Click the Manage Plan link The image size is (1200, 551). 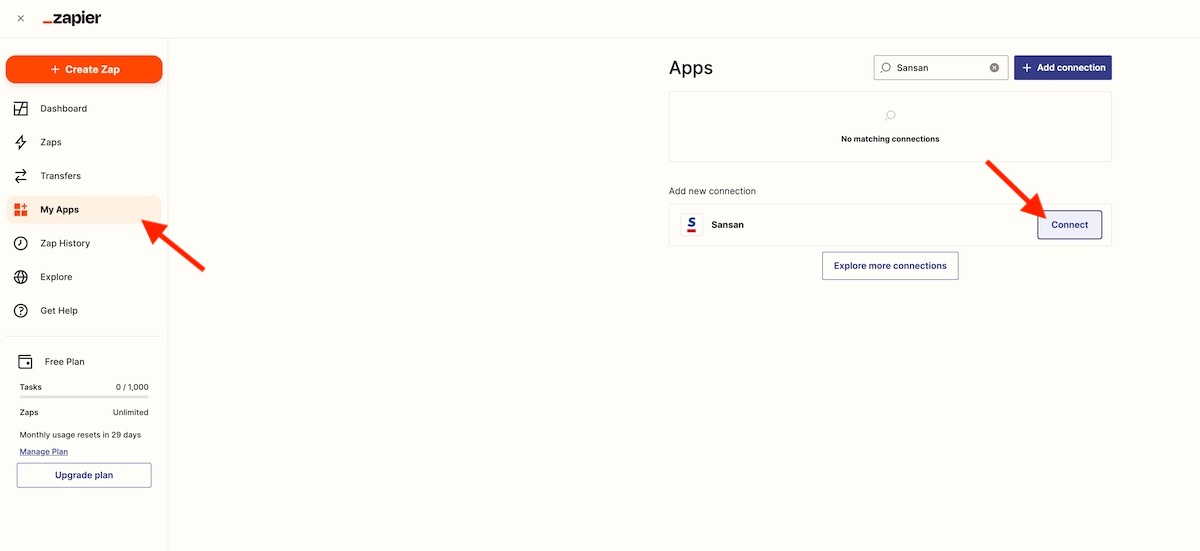coord(44,452)
